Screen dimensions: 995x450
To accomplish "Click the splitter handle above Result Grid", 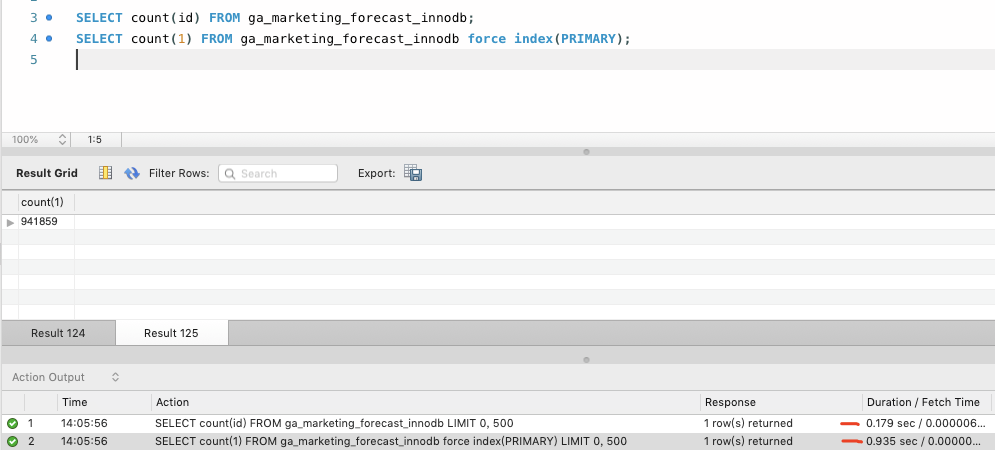I will click(x=586, y=152).
